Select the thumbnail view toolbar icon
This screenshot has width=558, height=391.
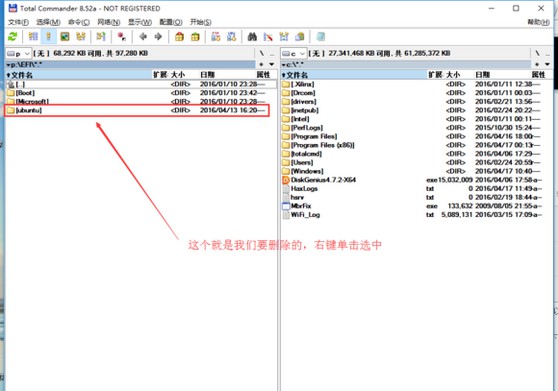(65, 36)
